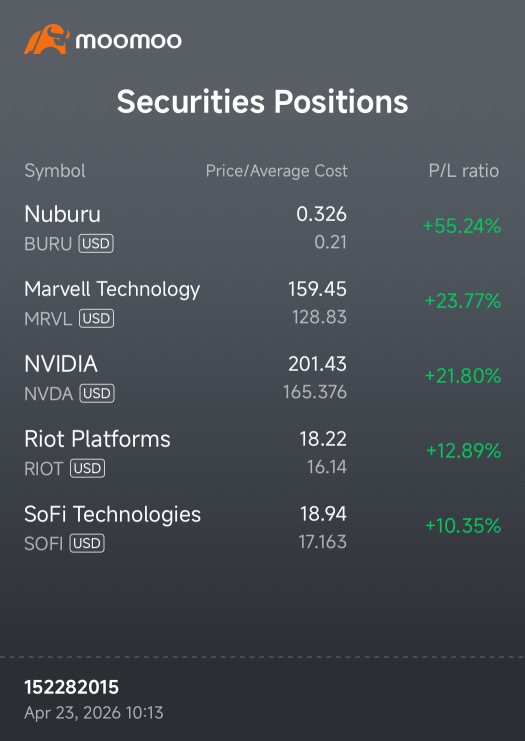Click the +21.80% NVIDIA P/L value
The width and height of the screenshot is (525, 741).
point(463,376)
